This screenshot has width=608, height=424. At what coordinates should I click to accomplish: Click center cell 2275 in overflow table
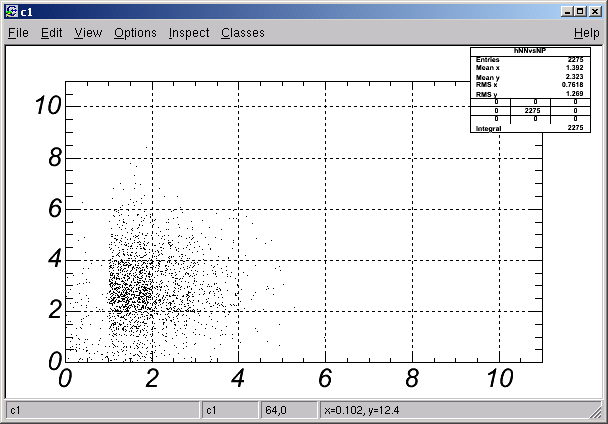pyautogui.click(x=532, y=111)
